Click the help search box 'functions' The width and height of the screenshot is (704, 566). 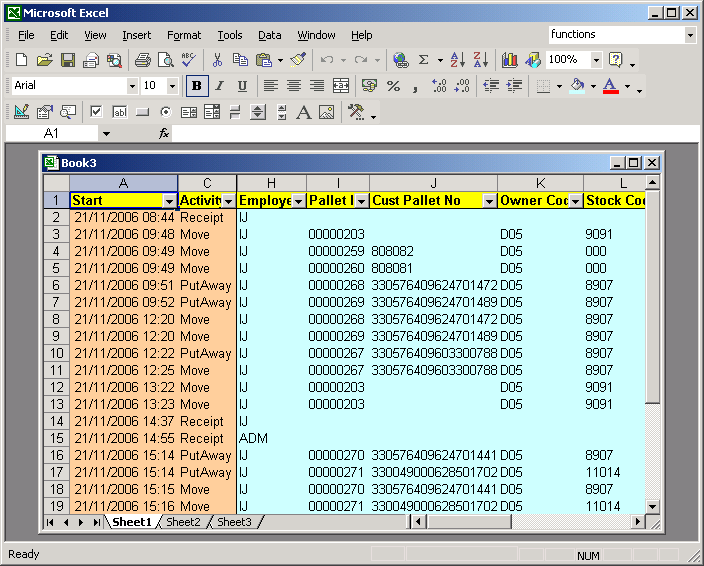[x=616, y=35]
